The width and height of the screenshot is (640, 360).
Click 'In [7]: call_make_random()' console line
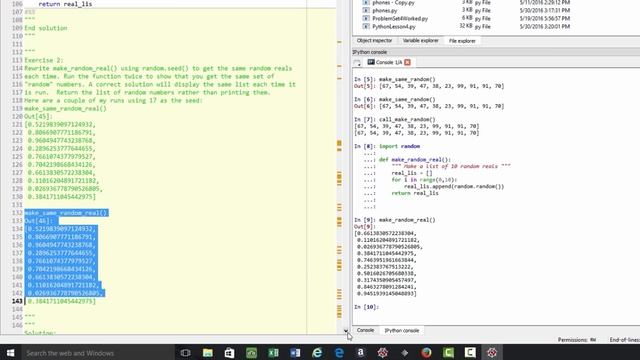395,120
